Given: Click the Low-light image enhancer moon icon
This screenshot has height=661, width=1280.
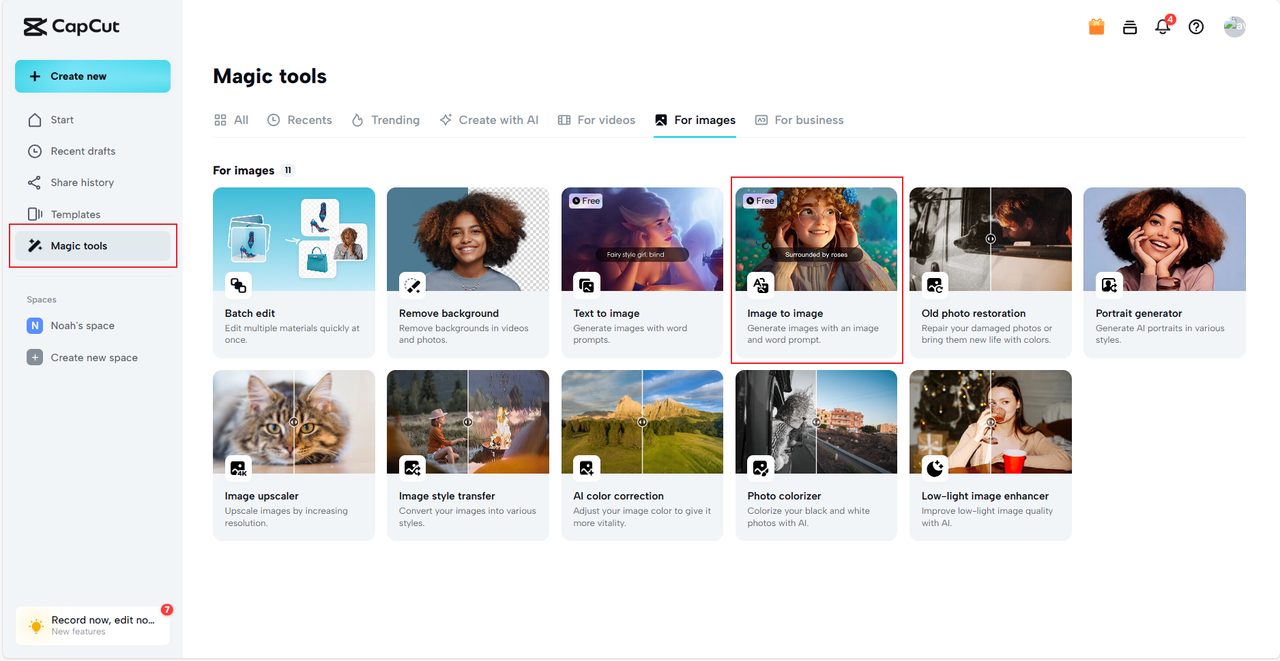Looking at the screenshot, I should tap(934, 467).
